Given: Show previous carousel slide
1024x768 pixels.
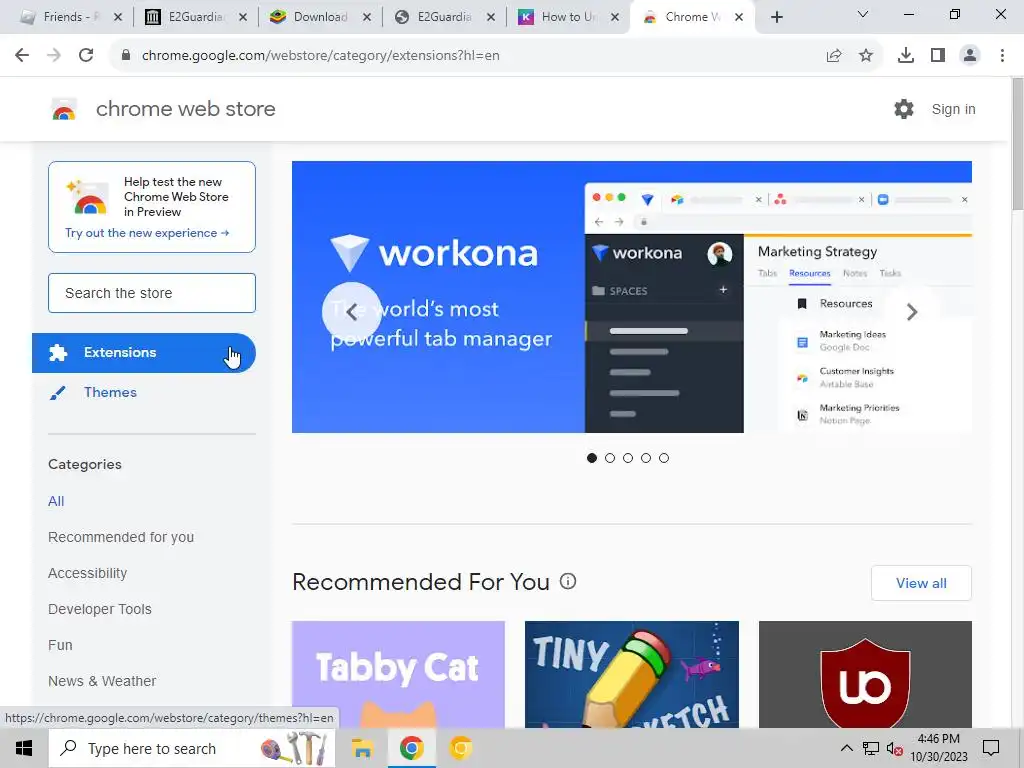Looking at the screenshot, I should click(351, 312).
